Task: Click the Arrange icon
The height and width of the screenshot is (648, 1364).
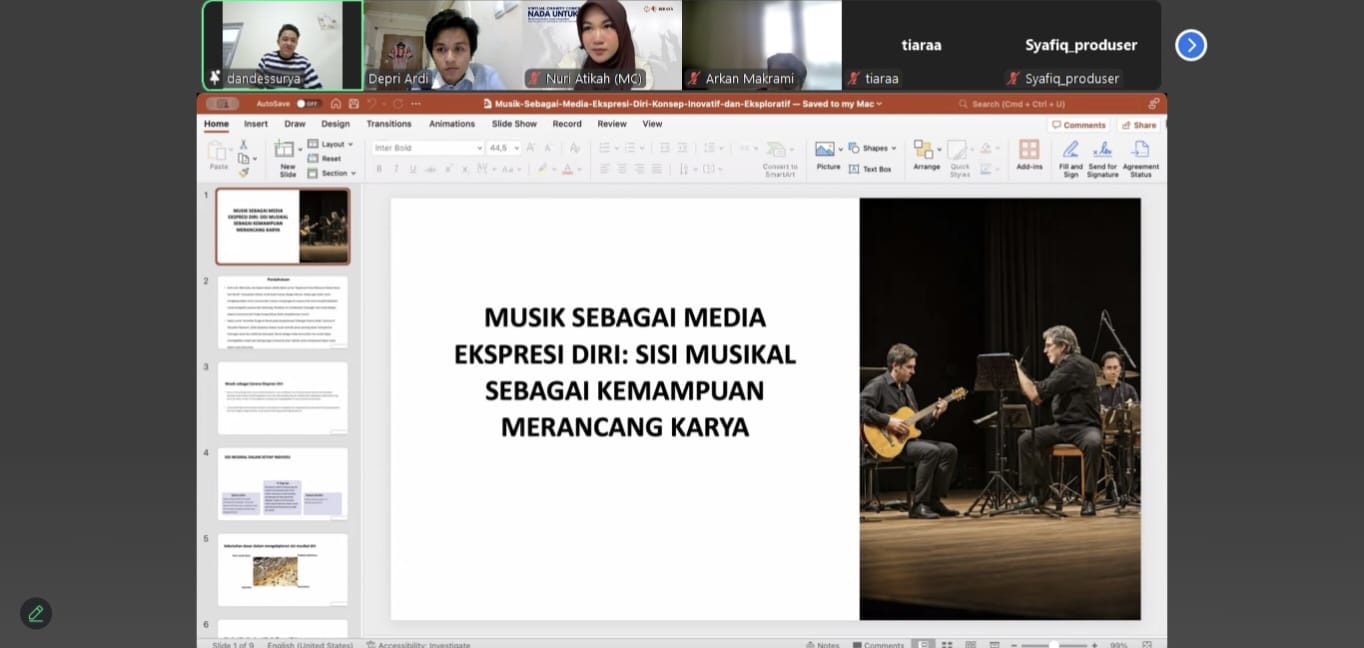Action: 925,151
